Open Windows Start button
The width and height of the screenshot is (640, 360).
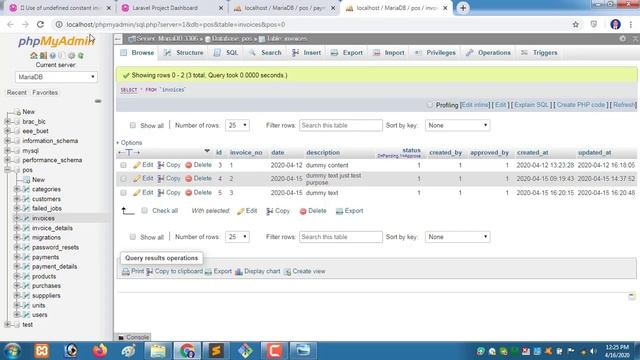[x=12, y=351]
